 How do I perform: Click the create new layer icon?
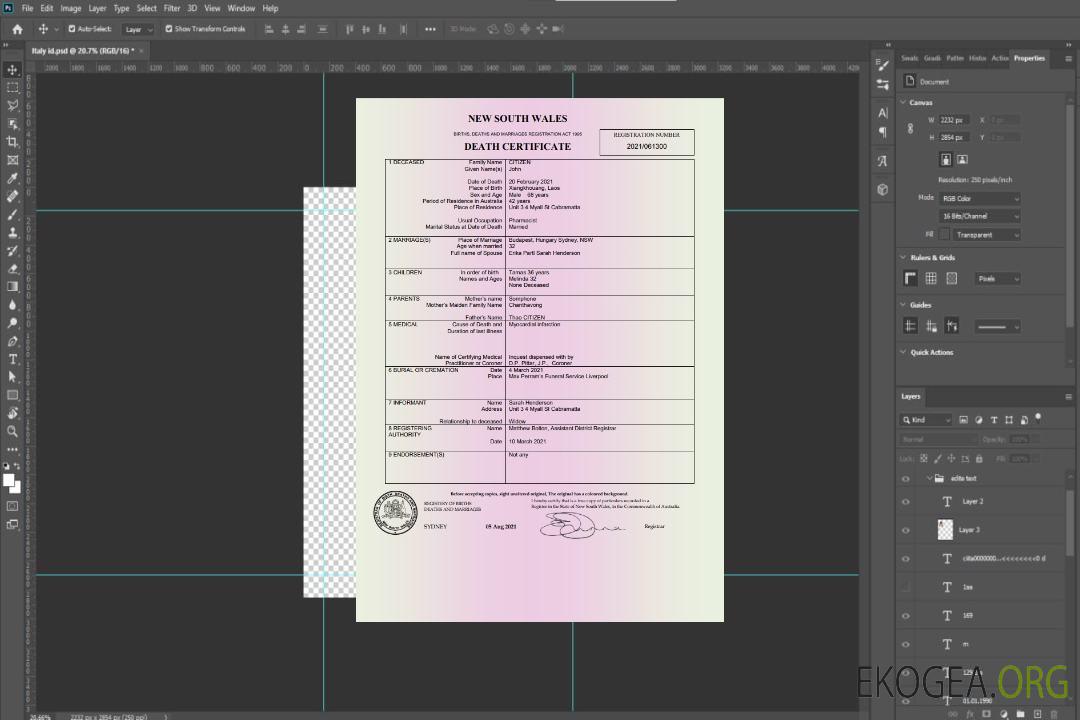(x=1037, y=714)
